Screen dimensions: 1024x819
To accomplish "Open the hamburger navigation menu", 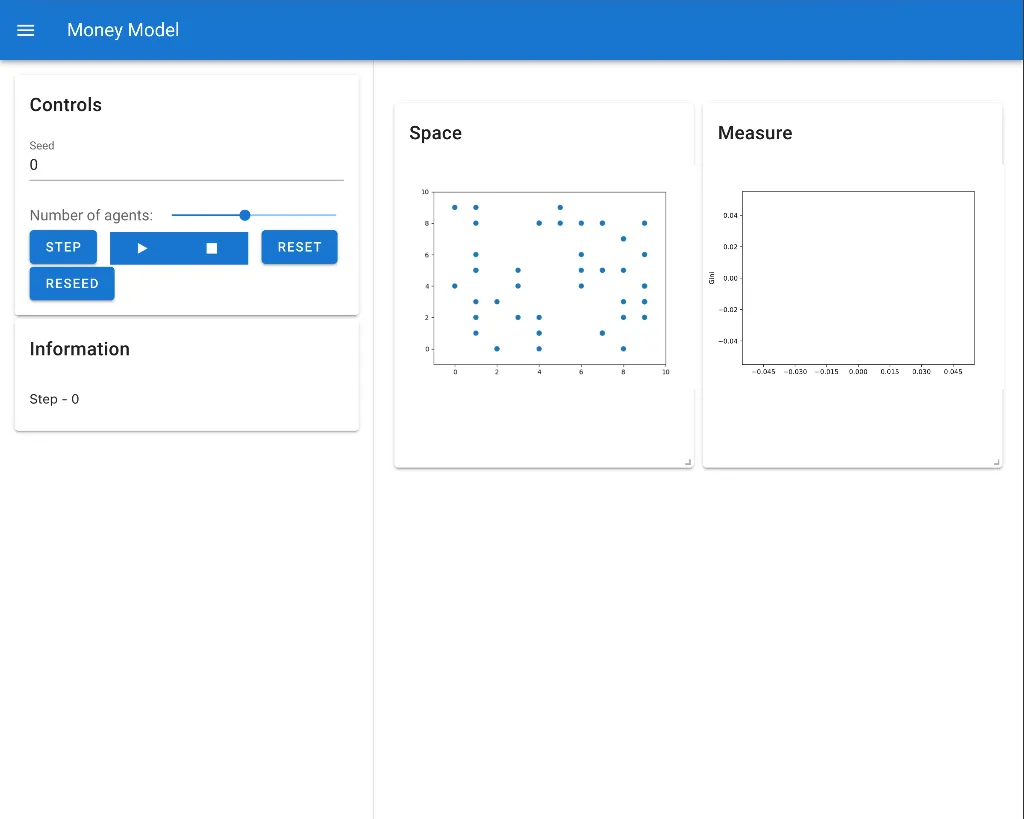I will (x=26, y=30).
